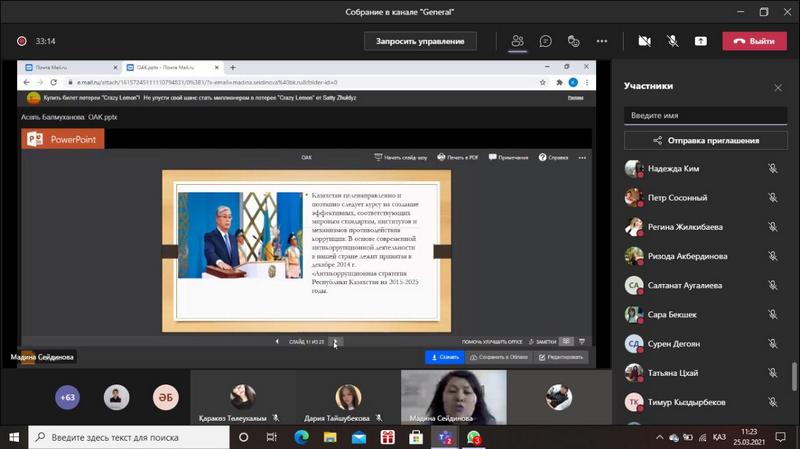800x449 pixels.
Task: Click the PowerPoint logo badge
Action: click(x=63, y=139)
